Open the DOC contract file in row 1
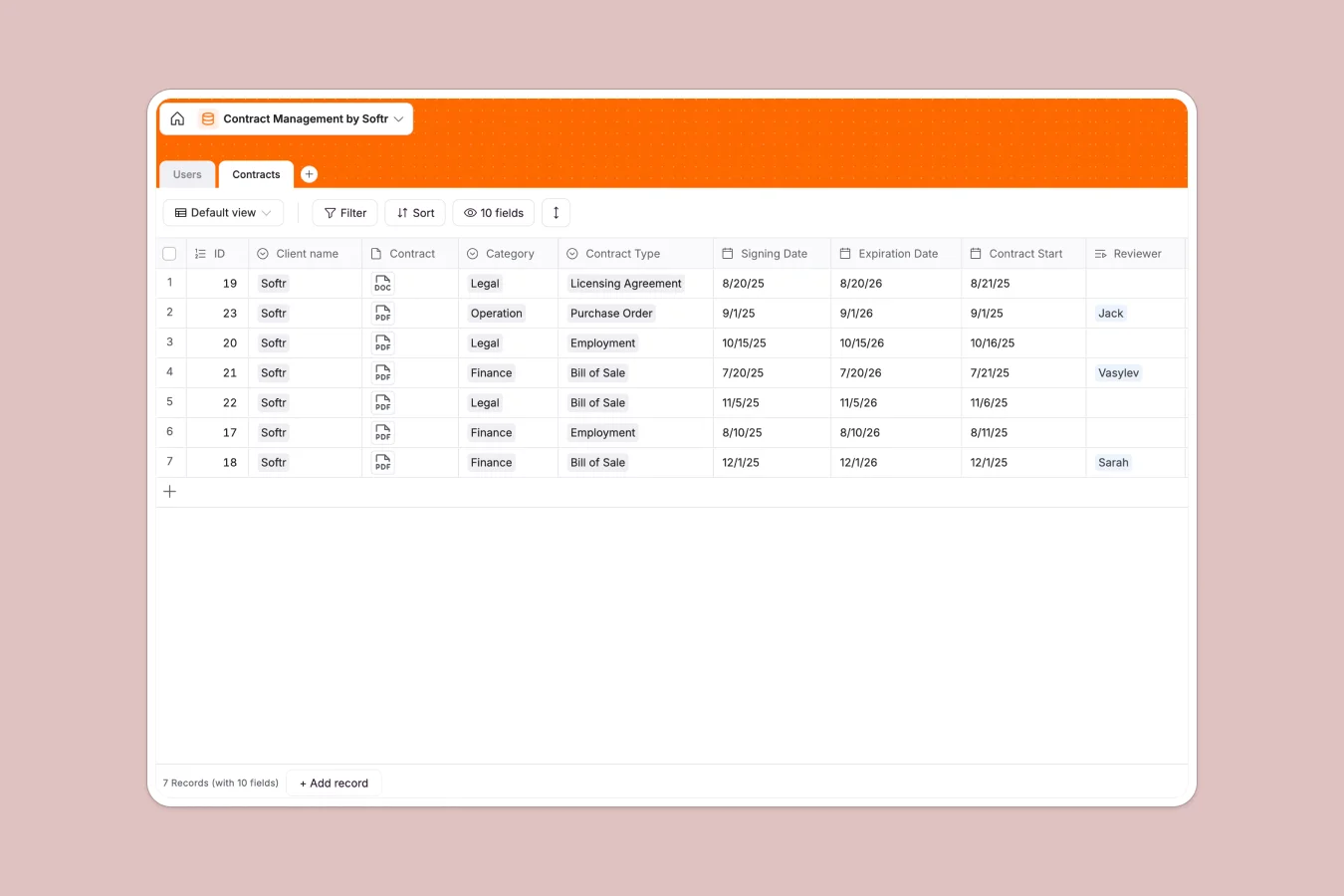 (x=382, y=283)
